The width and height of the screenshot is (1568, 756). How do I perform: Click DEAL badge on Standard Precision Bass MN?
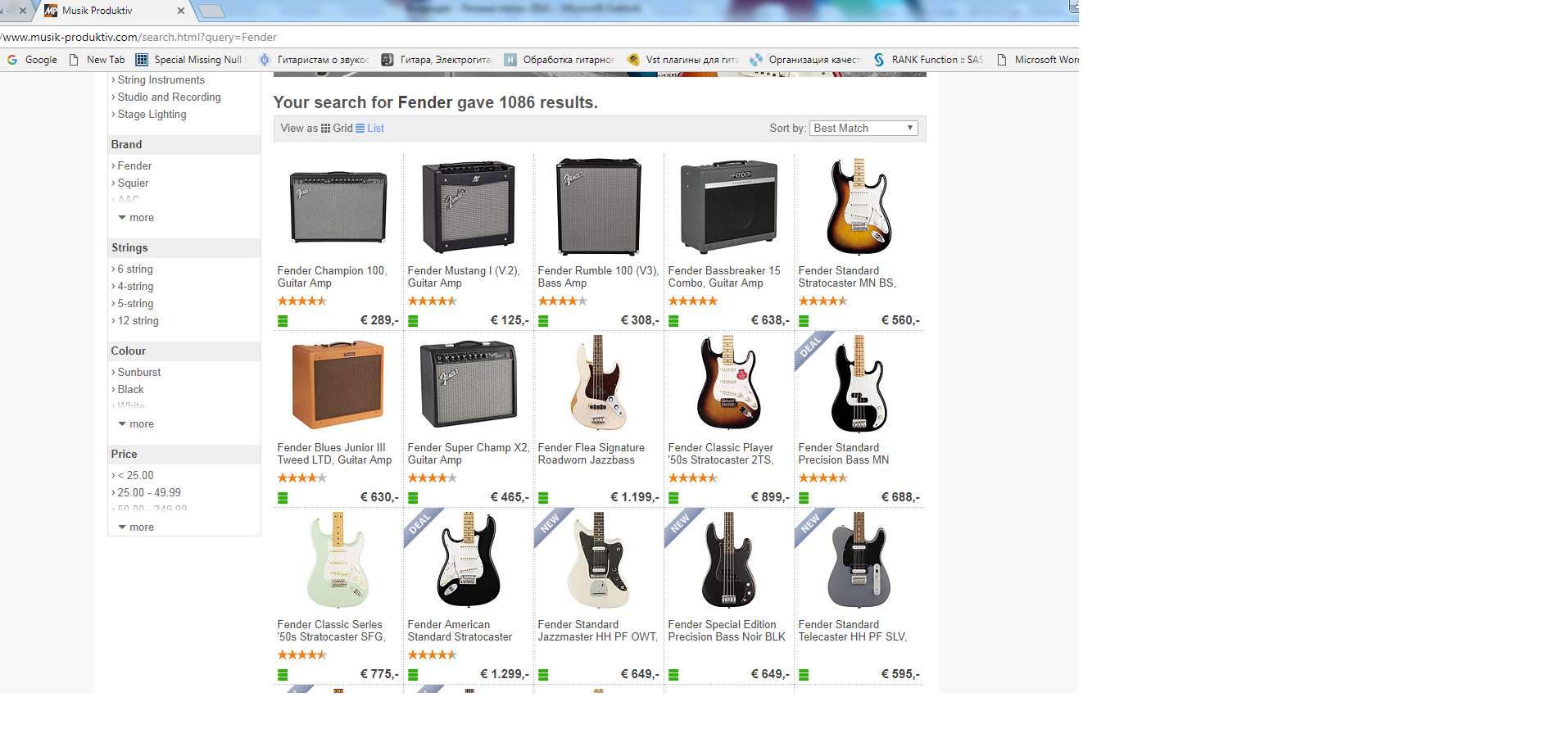pyautogui.click(x=809, y=347)
